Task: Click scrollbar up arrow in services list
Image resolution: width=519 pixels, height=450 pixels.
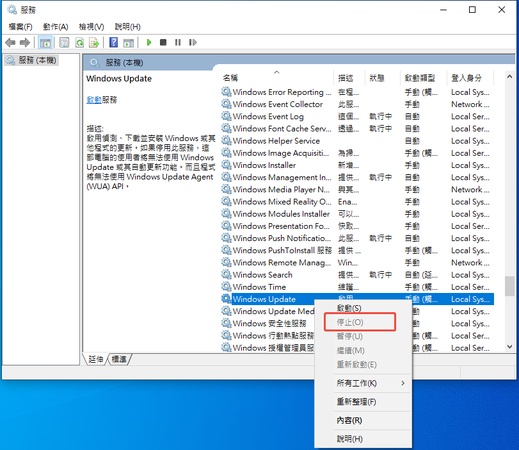Action: pos(509,77)
